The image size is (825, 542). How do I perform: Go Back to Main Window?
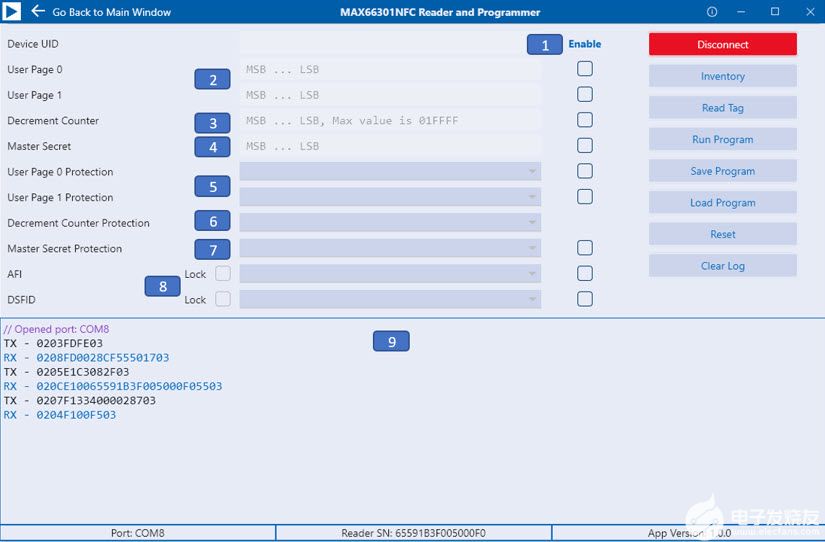[112, 12]
